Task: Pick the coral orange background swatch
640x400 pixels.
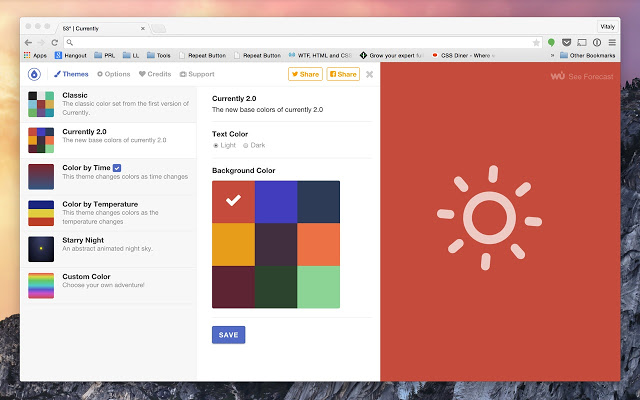Action: coord(318,244)
